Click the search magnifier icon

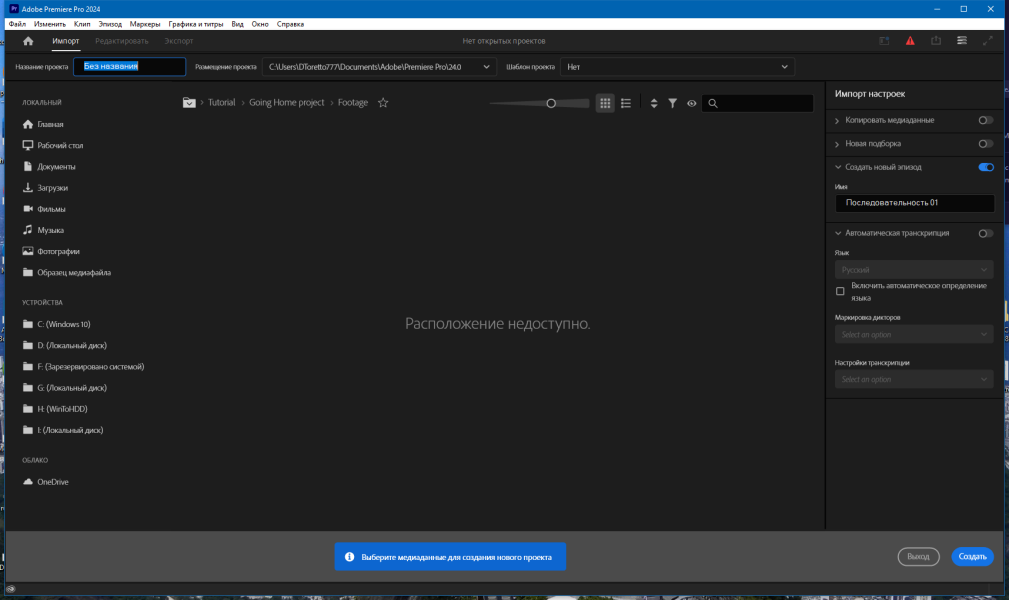pyautogui.click(x=713, y=103)
